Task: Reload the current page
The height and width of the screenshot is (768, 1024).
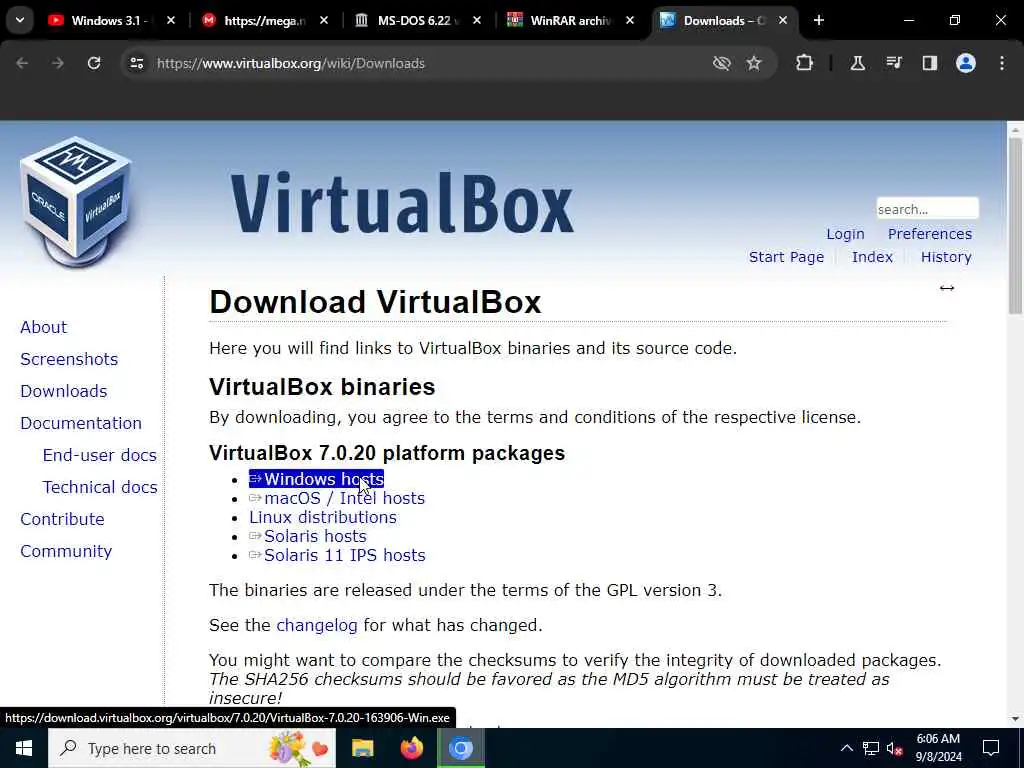Action: 94,63
